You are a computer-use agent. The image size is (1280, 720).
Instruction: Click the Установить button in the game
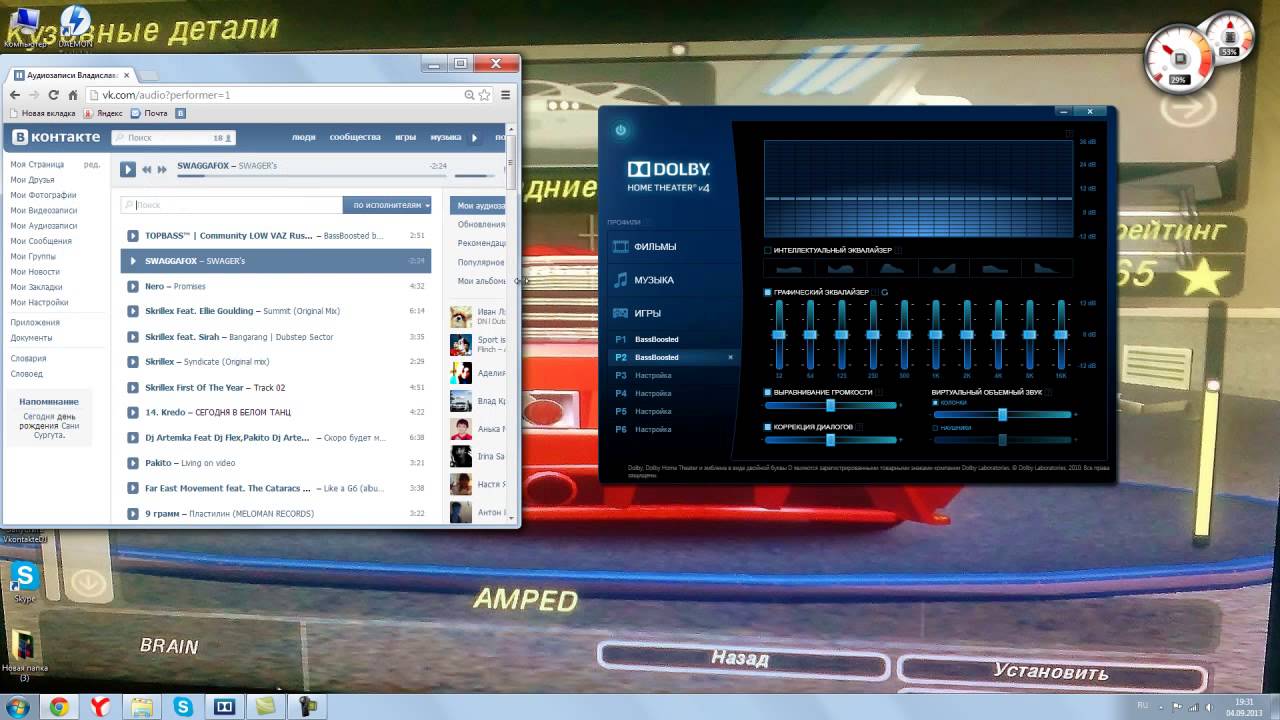click(x=1050, y=673)
